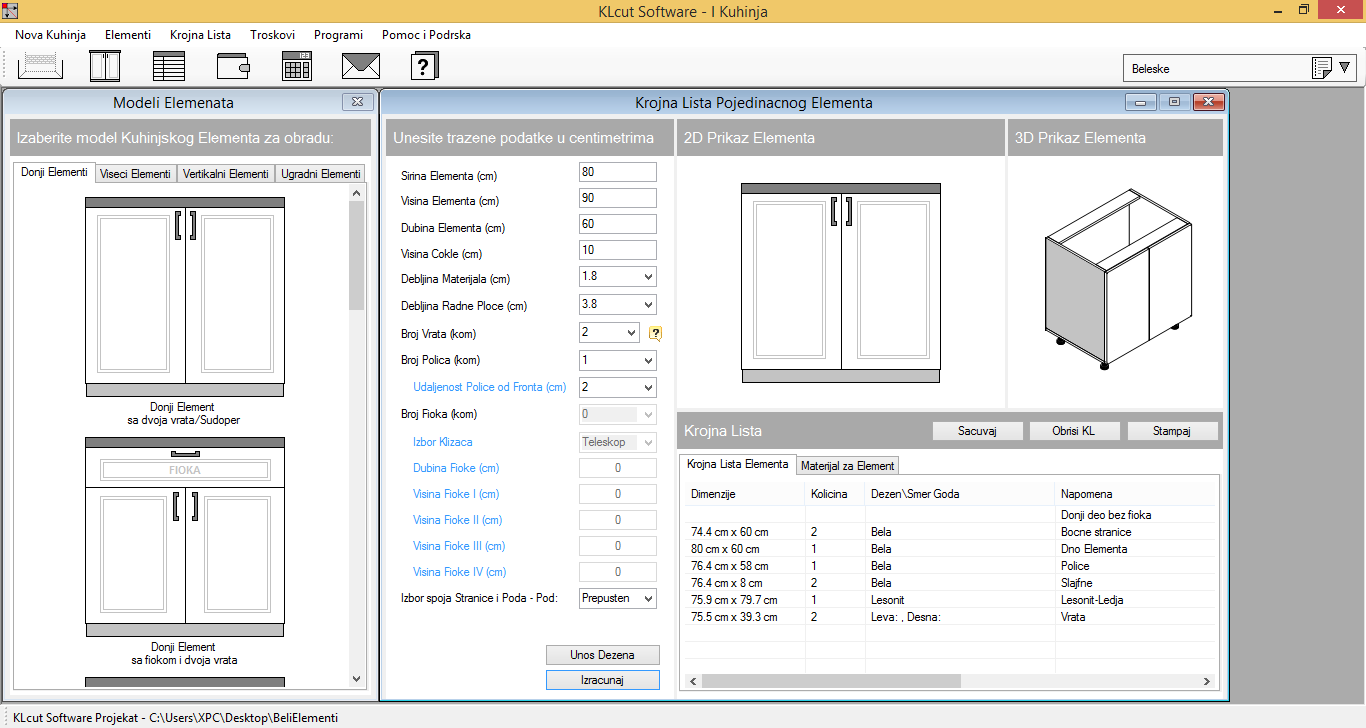Screen dimensions: 1366x728
Task: Switch to the Viseci Elementi tab
Action: 135,174
